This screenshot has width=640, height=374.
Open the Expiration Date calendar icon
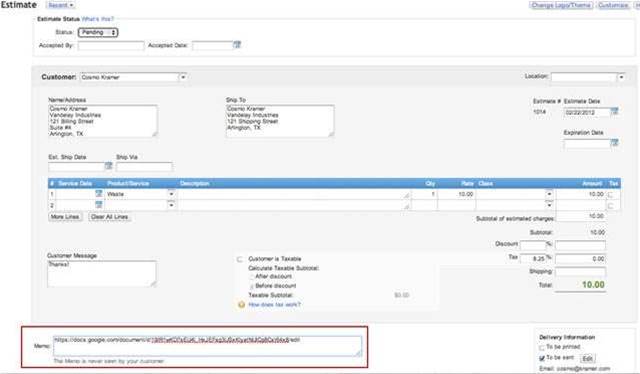[614, 142]
